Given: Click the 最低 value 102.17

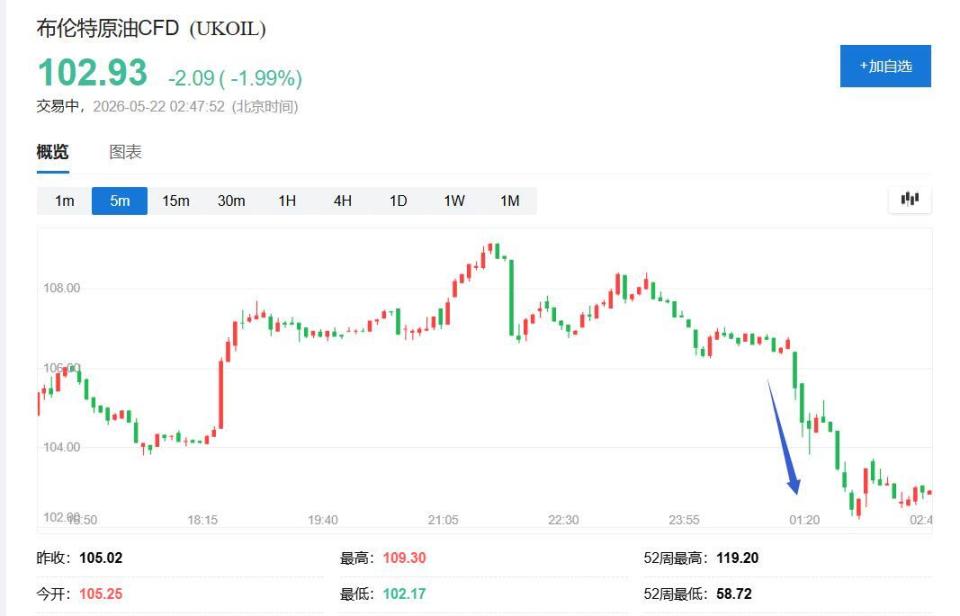Looking at the screenshot, I should click(x=404, y=594).
